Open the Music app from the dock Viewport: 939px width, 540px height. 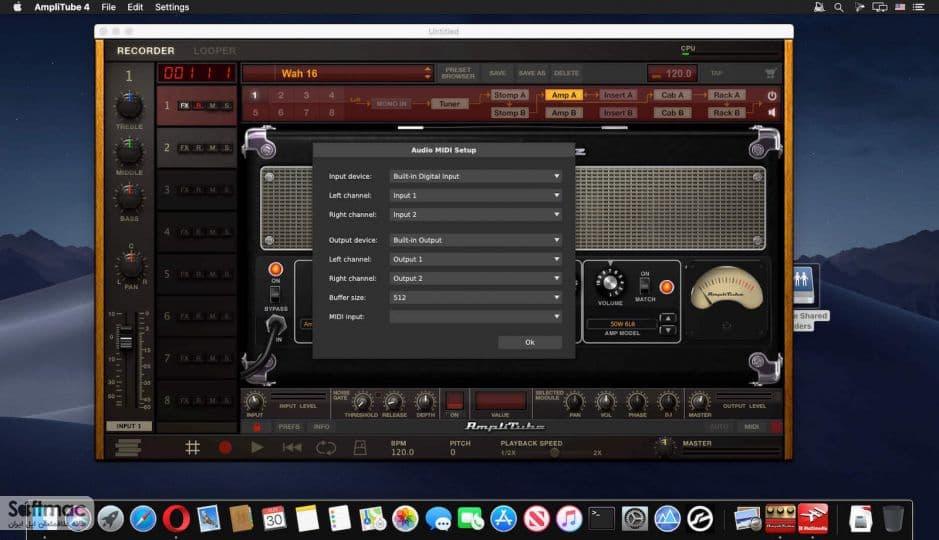pyautogui.click(x=569, y=518)
